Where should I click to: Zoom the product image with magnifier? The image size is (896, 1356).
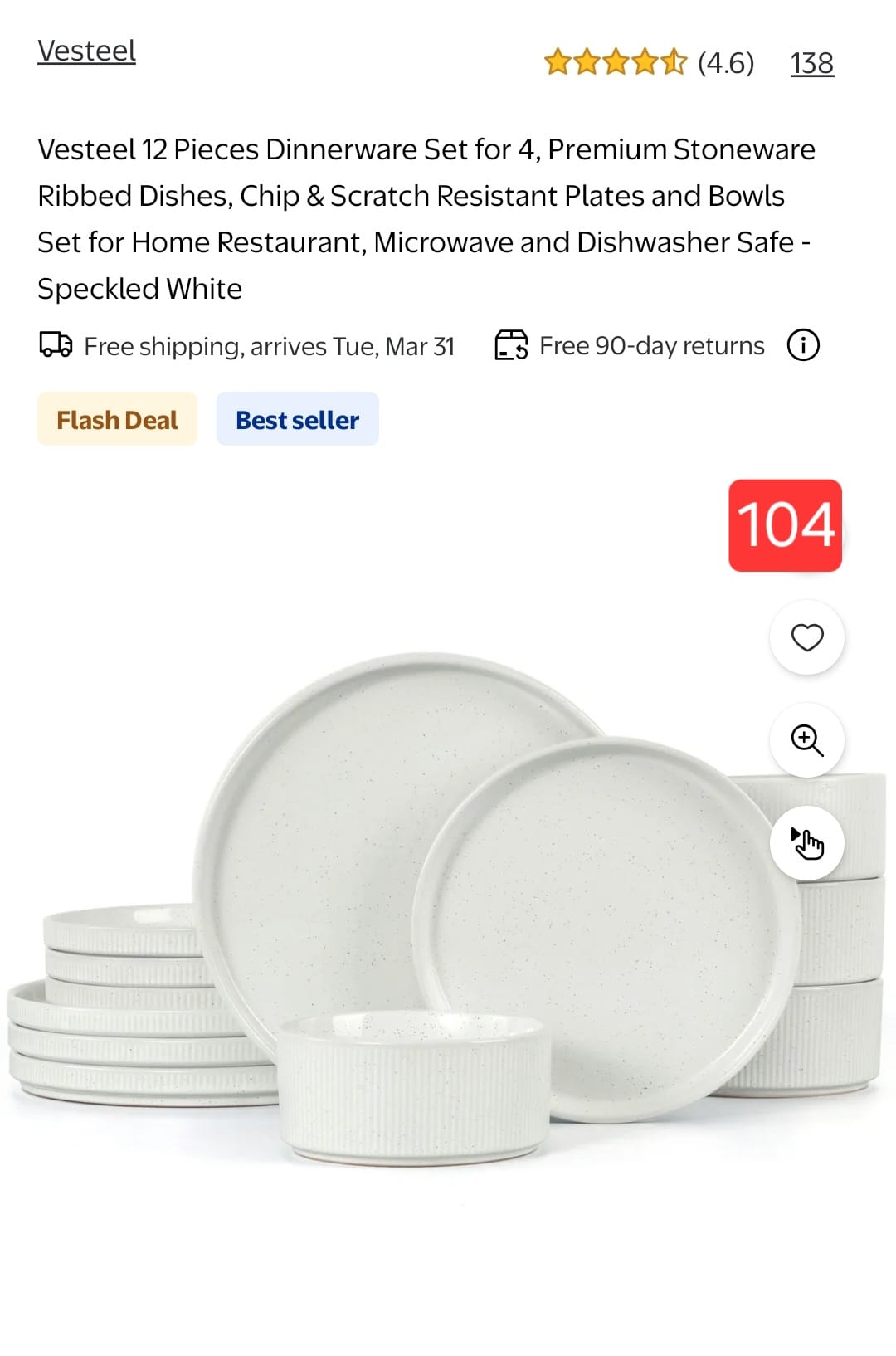pos(807,740)
